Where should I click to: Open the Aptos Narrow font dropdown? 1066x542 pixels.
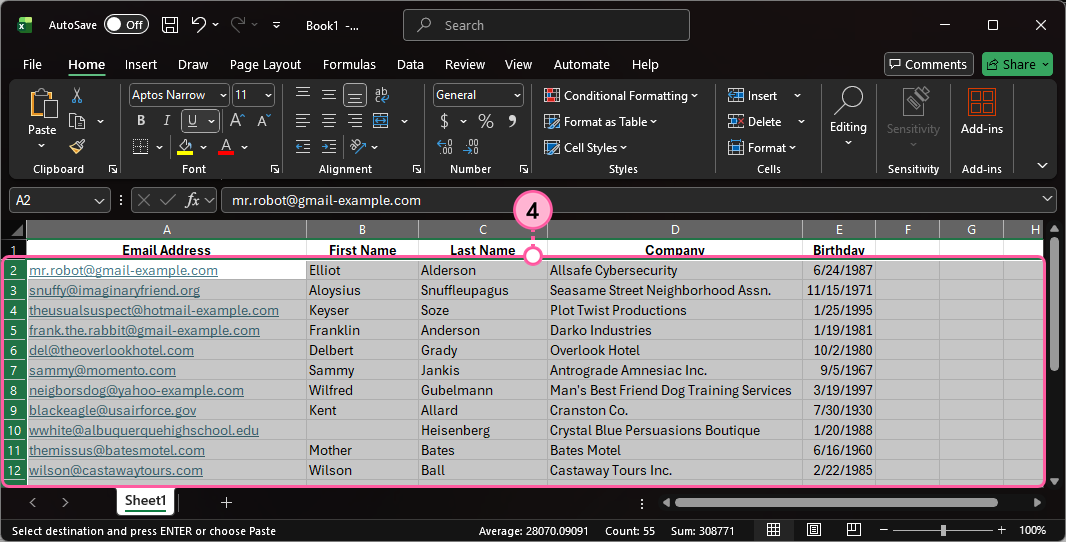(223, 95)
